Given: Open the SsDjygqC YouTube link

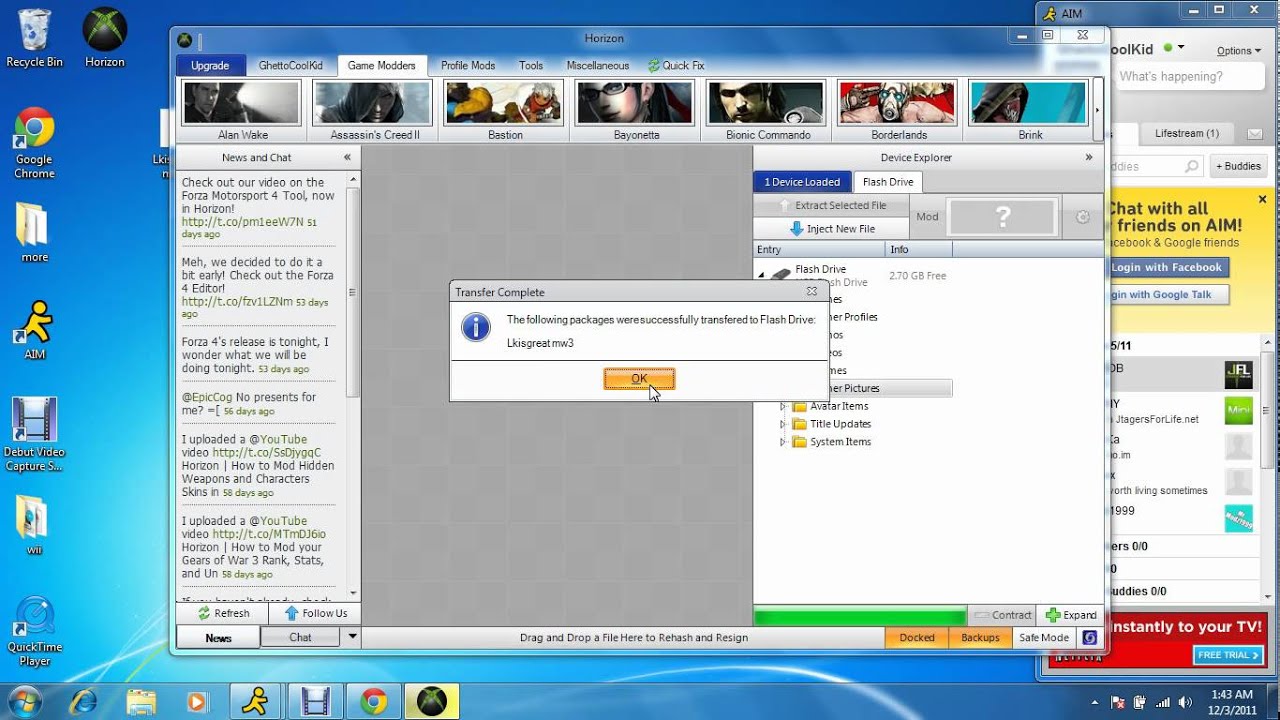Looking at the screenshot, I should click(267, 452).
